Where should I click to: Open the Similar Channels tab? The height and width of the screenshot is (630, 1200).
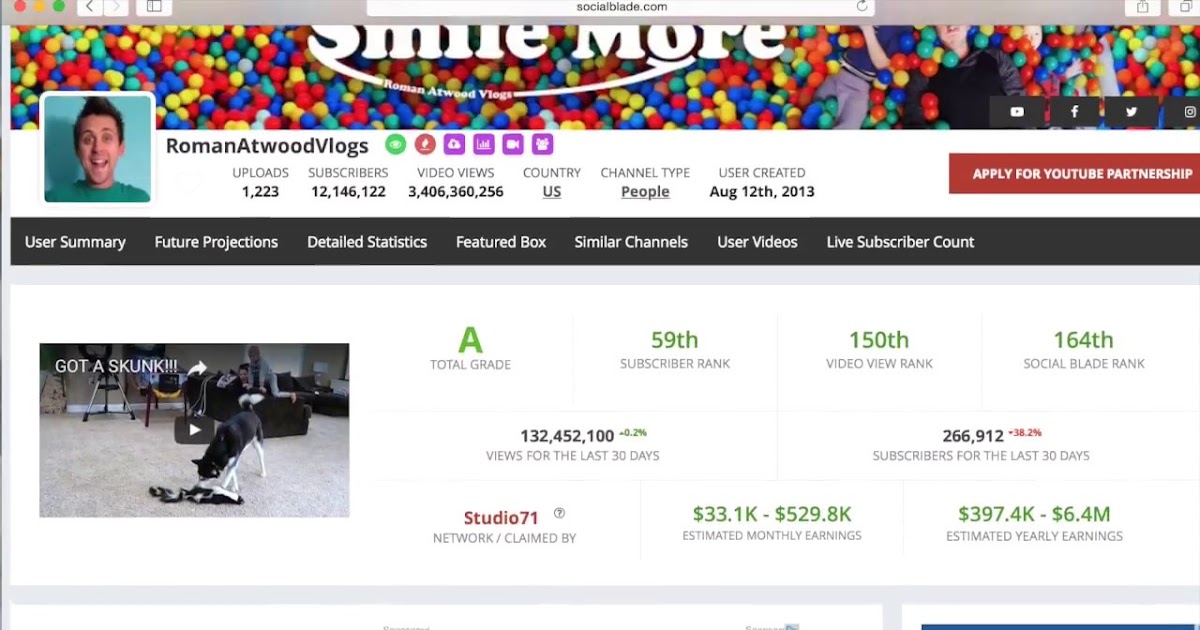[x=631, y=242]
